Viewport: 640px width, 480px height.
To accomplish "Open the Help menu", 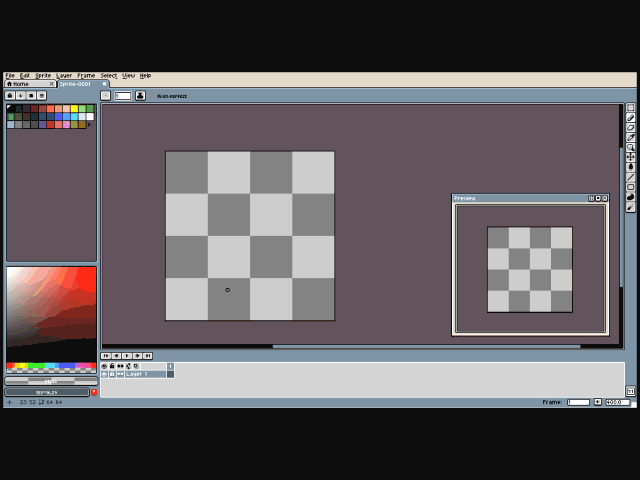I will [x=145, y=76].
